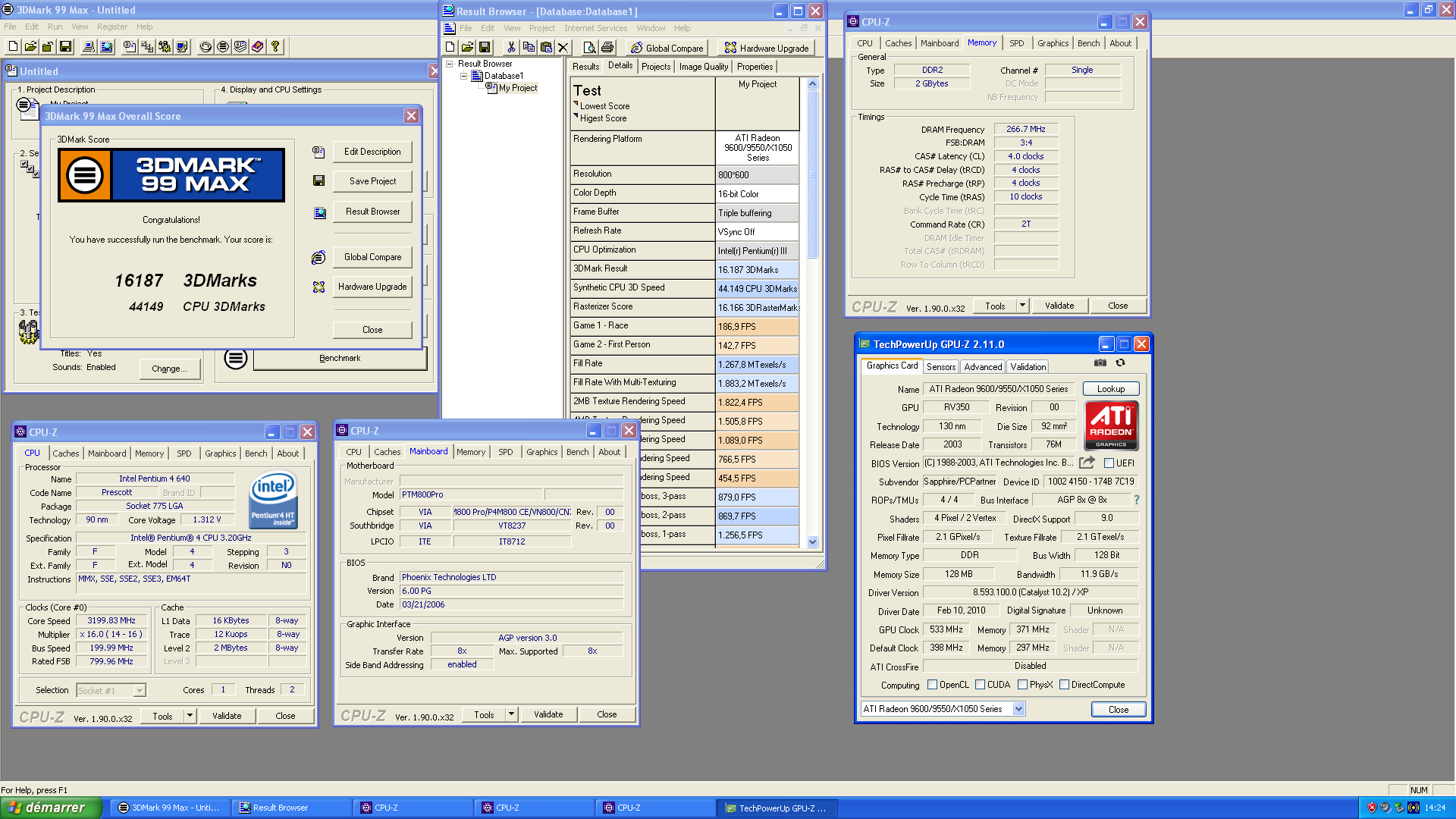Click the New project icon in 3DMark toolbar
Image resolution: width=1456 pixels, height=819 pixels.
coord(13,46)
